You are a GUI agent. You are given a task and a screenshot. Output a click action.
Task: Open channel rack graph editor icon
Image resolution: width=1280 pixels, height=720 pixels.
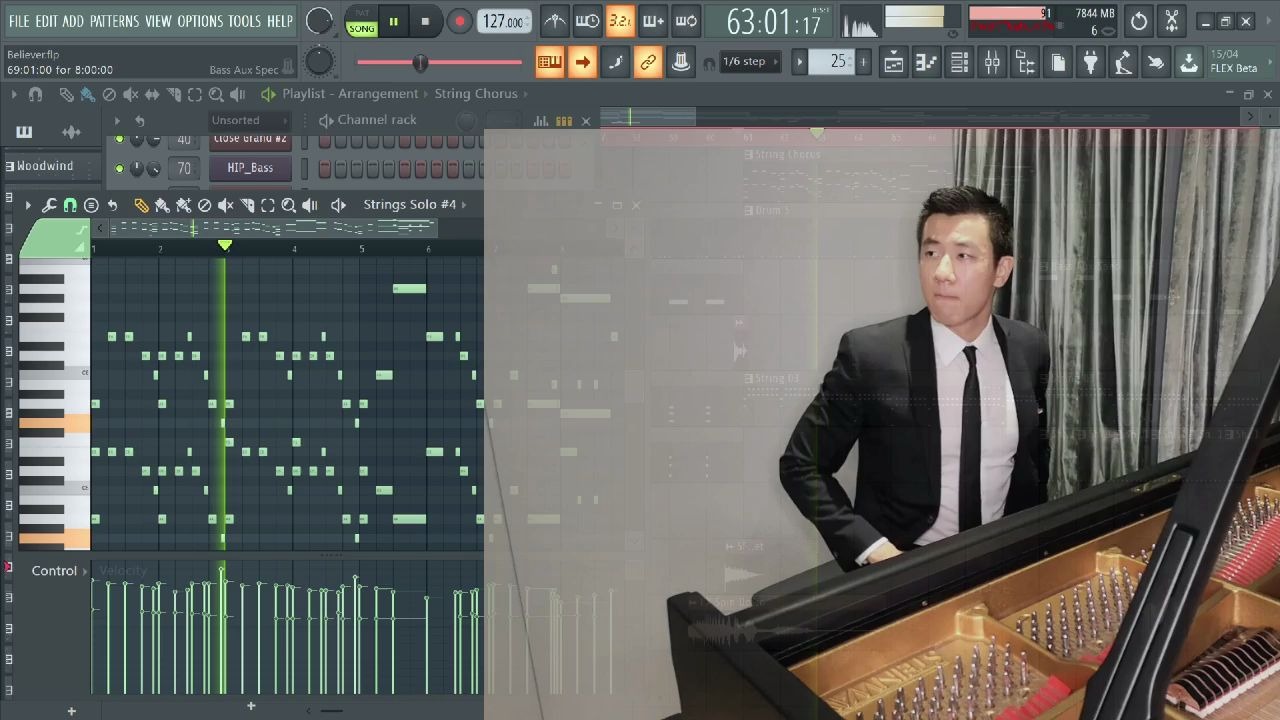[x=541, y=121]
